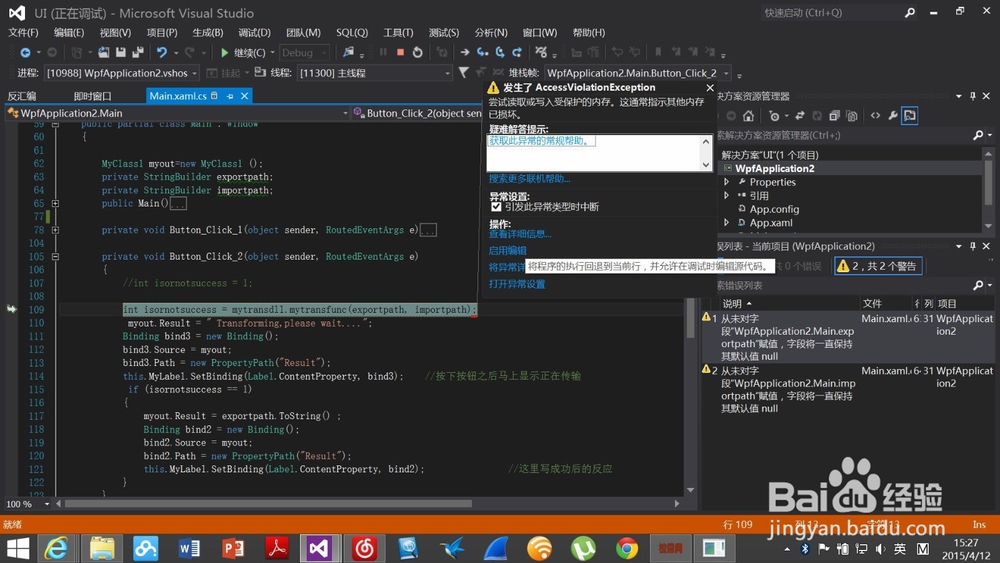Collapse Button_Click_2 method at line 105
Screen dimensions: 1000x563
(x=55, y=256)
